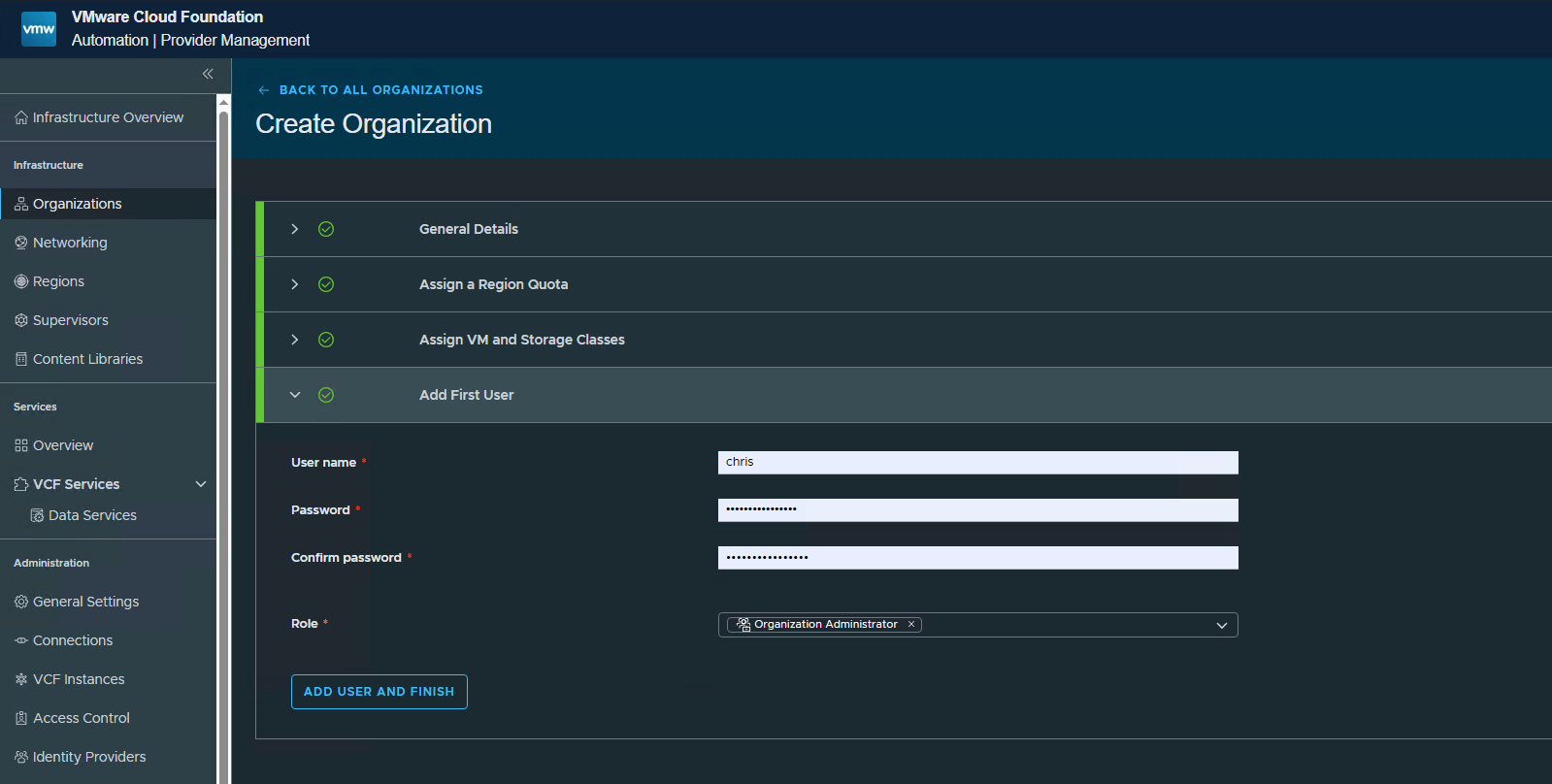This screenshot has height=784, width=1552.
Task: Click the VM and Storage Classes checkmark
Action: pos(326,340)
